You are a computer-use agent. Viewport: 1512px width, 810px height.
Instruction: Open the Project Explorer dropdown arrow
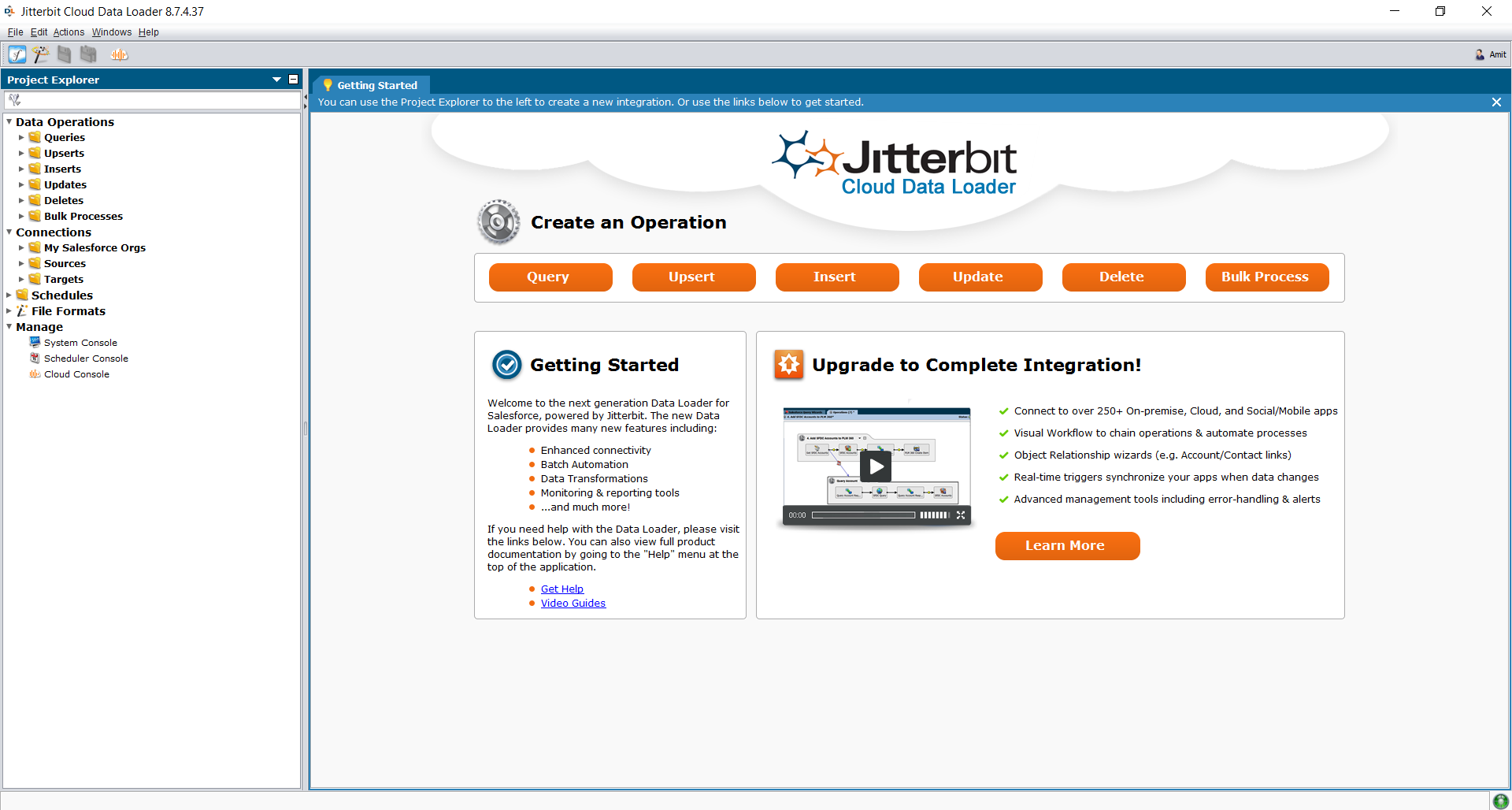point(276,80)
